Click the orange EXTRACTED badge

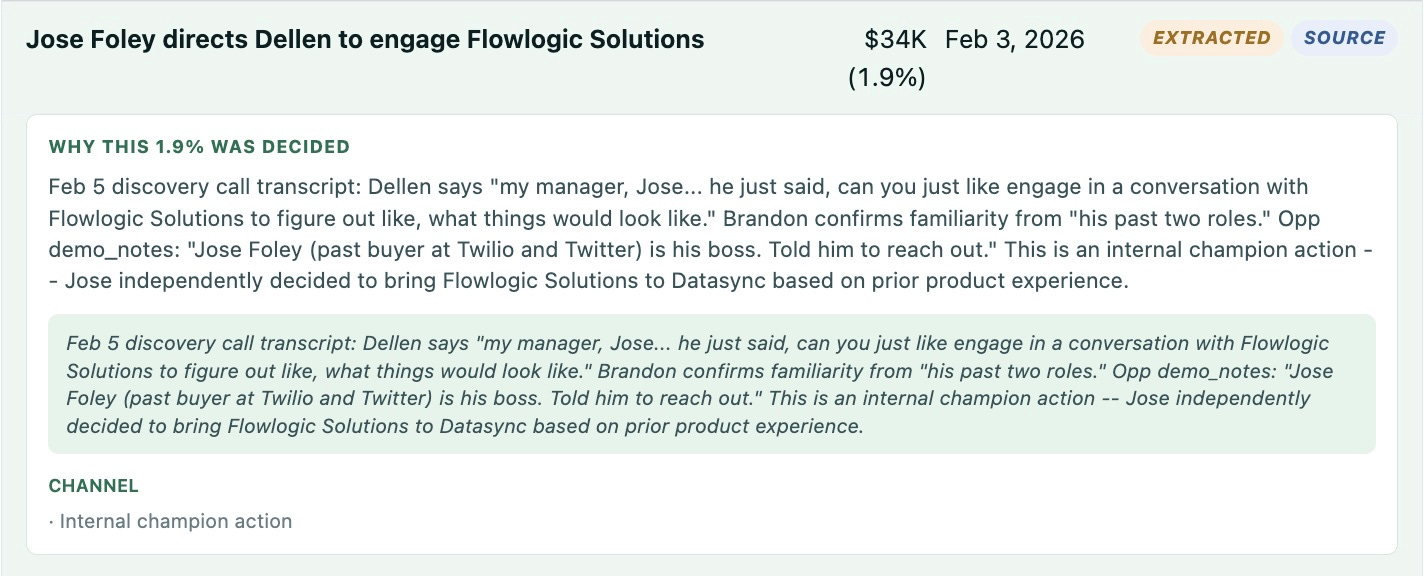[1211, 38]
